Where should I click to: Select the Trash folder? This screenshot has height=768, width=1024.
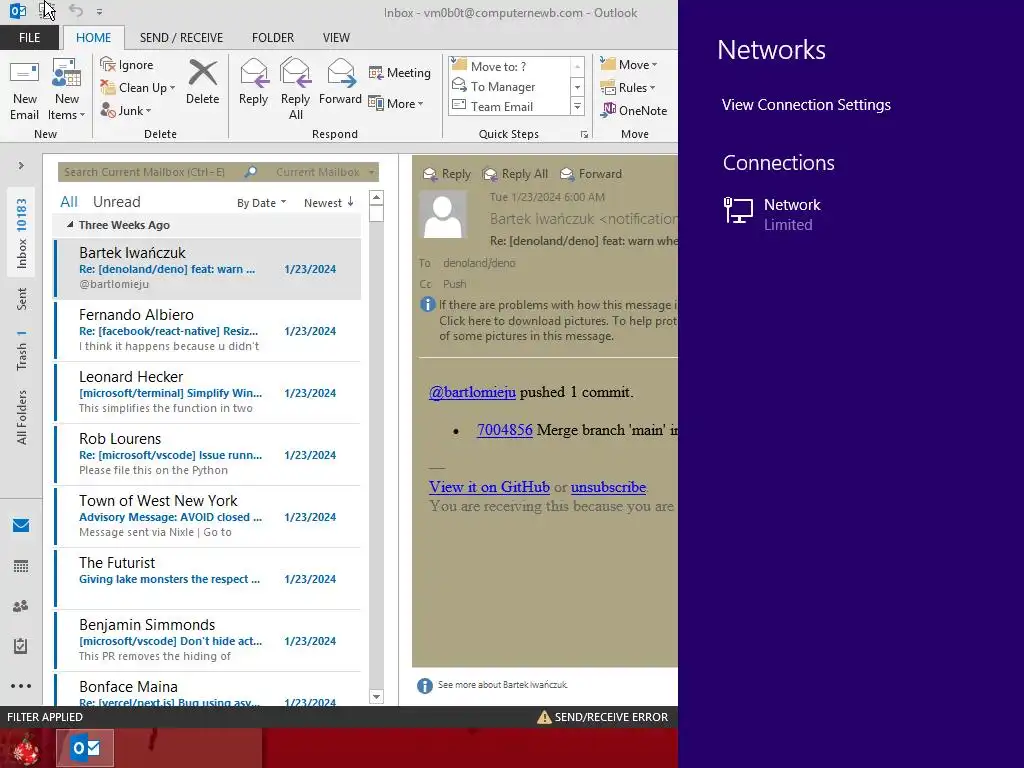click(x=22, y=349)
